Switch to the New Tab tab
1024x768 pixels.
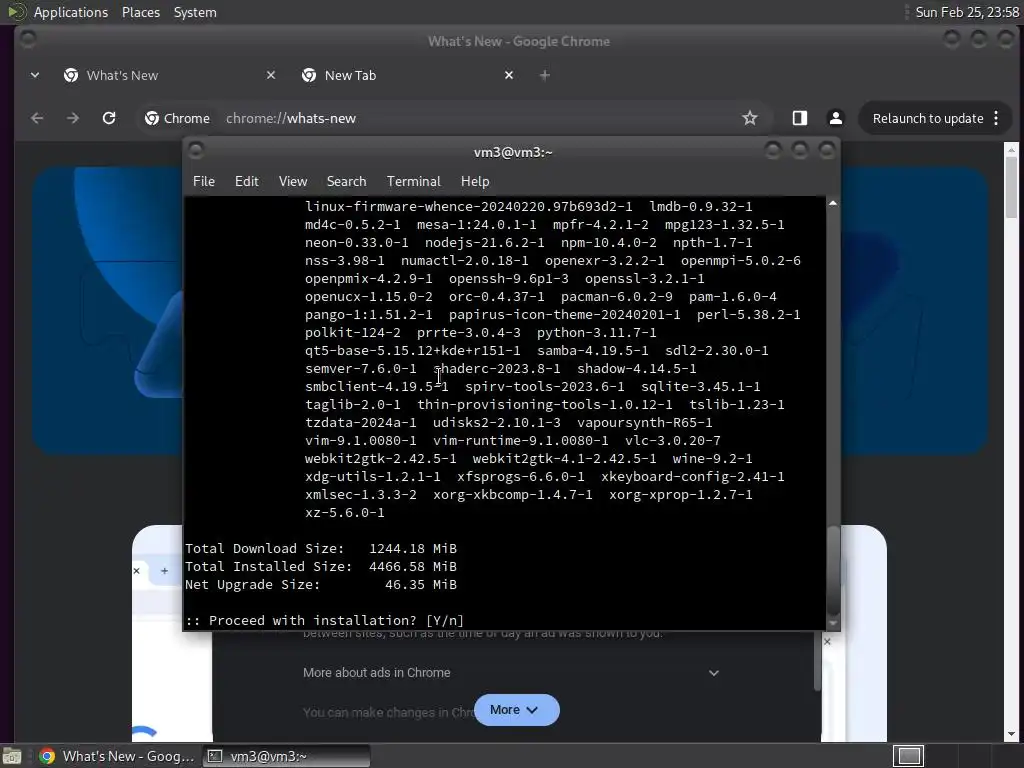click(405, 75)
